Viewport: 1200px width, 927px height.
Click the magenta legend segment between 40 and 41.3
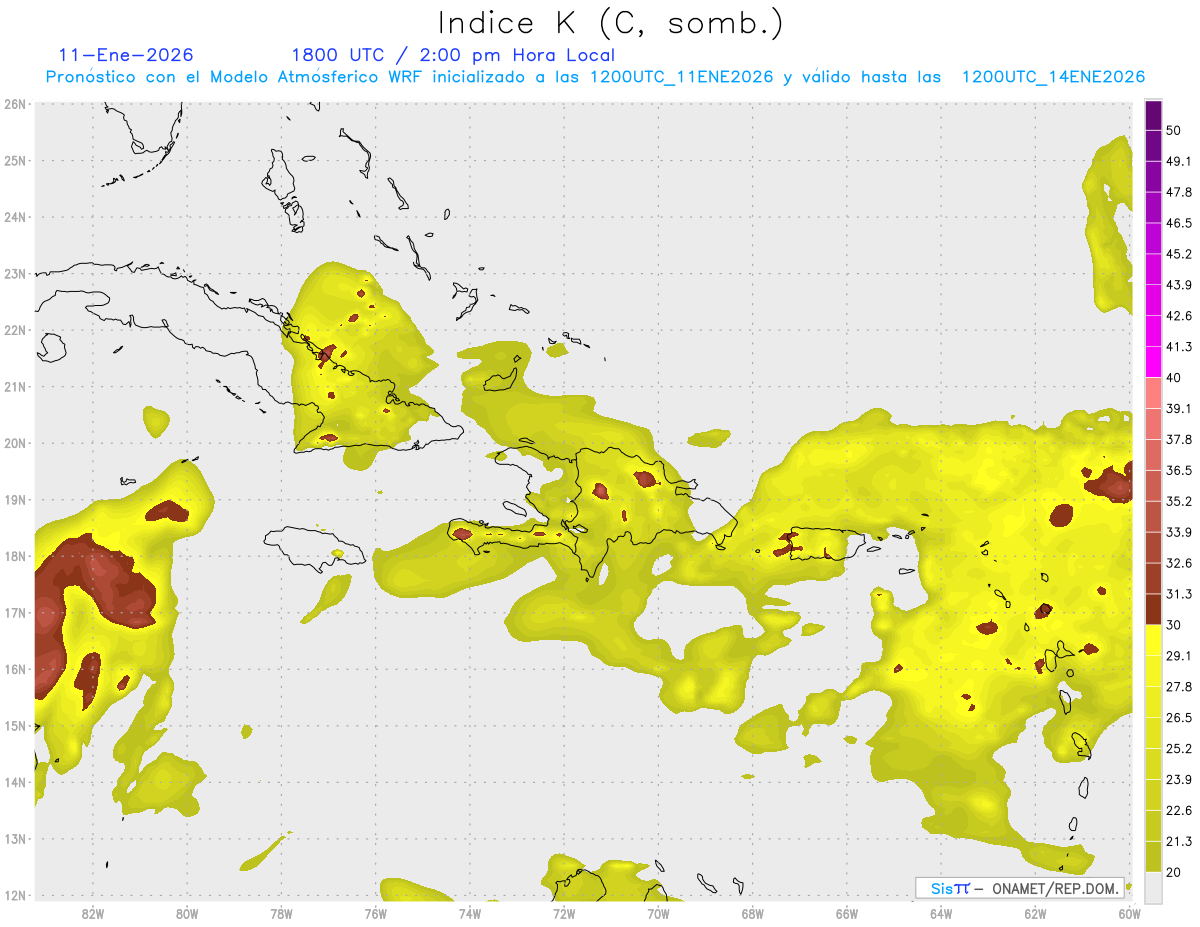pyautogui.click(x=1153, y=361)
